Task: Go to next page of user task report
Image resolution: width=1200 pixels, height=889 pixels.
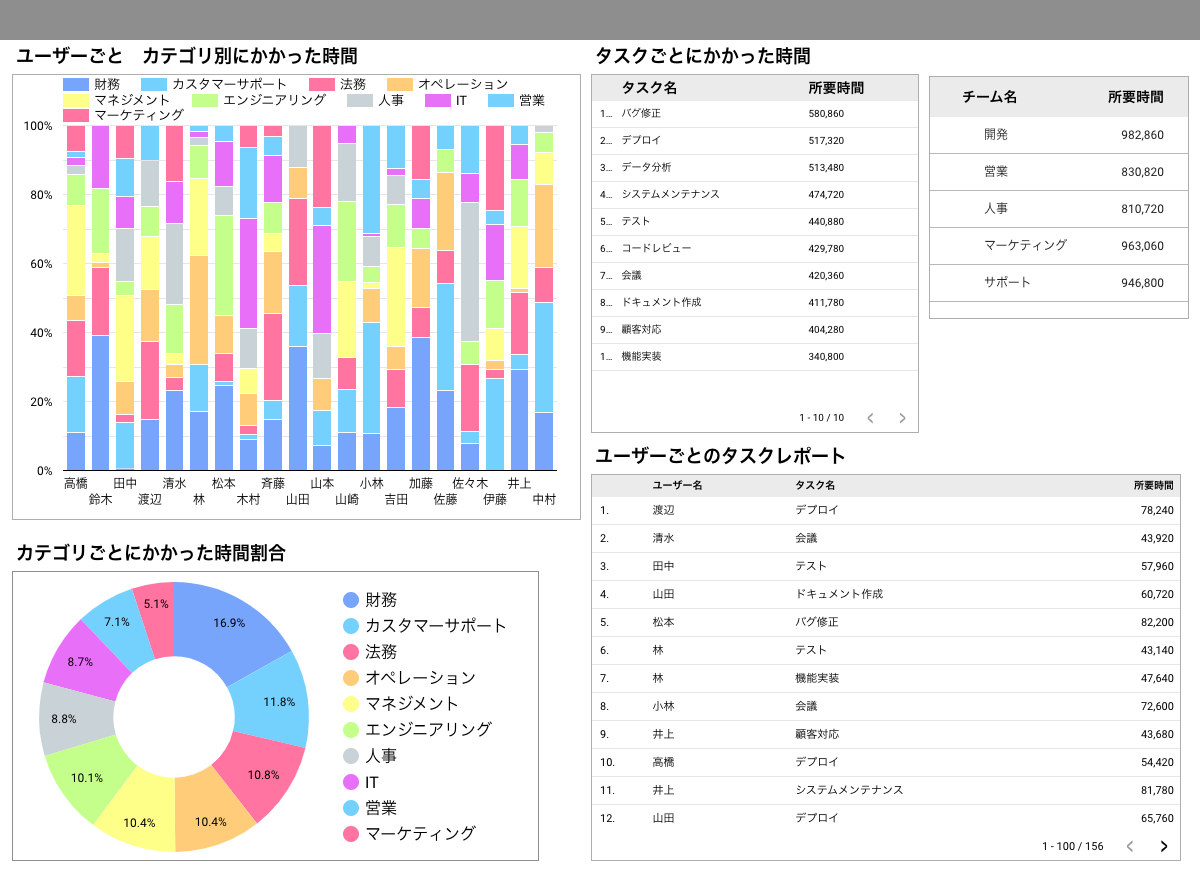Action: pyautogui.click(x=1163, y=846)
